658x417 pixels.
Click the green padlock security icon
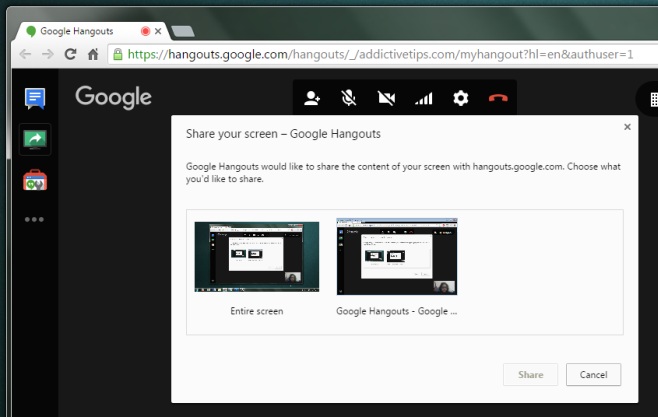click(x=118, y=54)
